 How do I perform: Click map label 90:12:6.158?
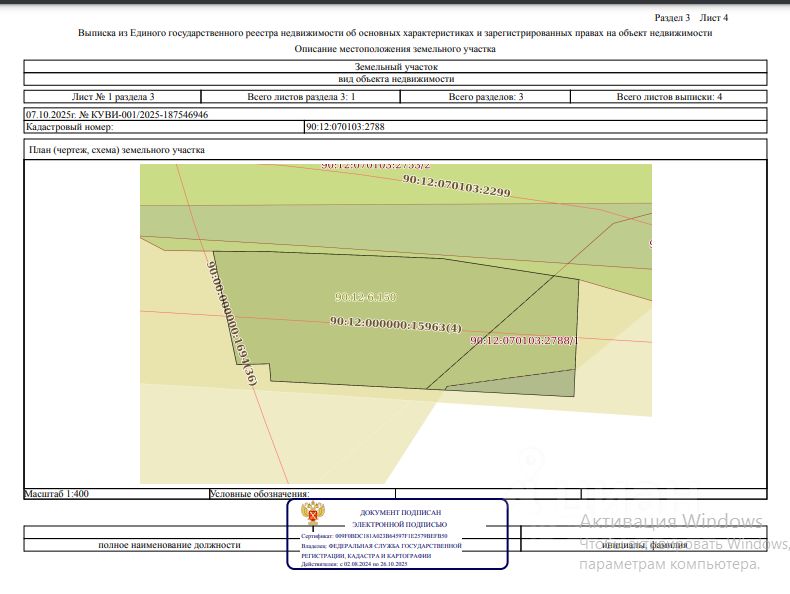coord(365,297)
